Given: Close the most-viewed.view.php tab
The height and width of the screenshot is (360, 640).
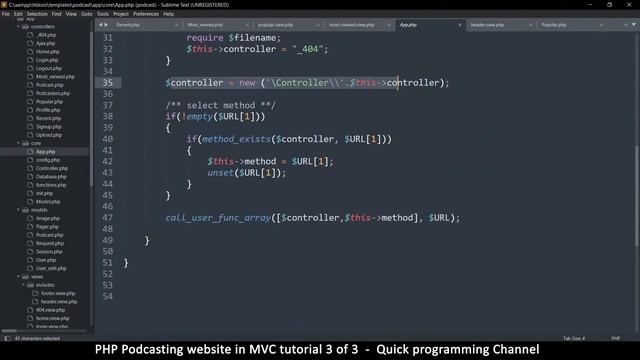Looking at the screenshot, I should (389, 25).
